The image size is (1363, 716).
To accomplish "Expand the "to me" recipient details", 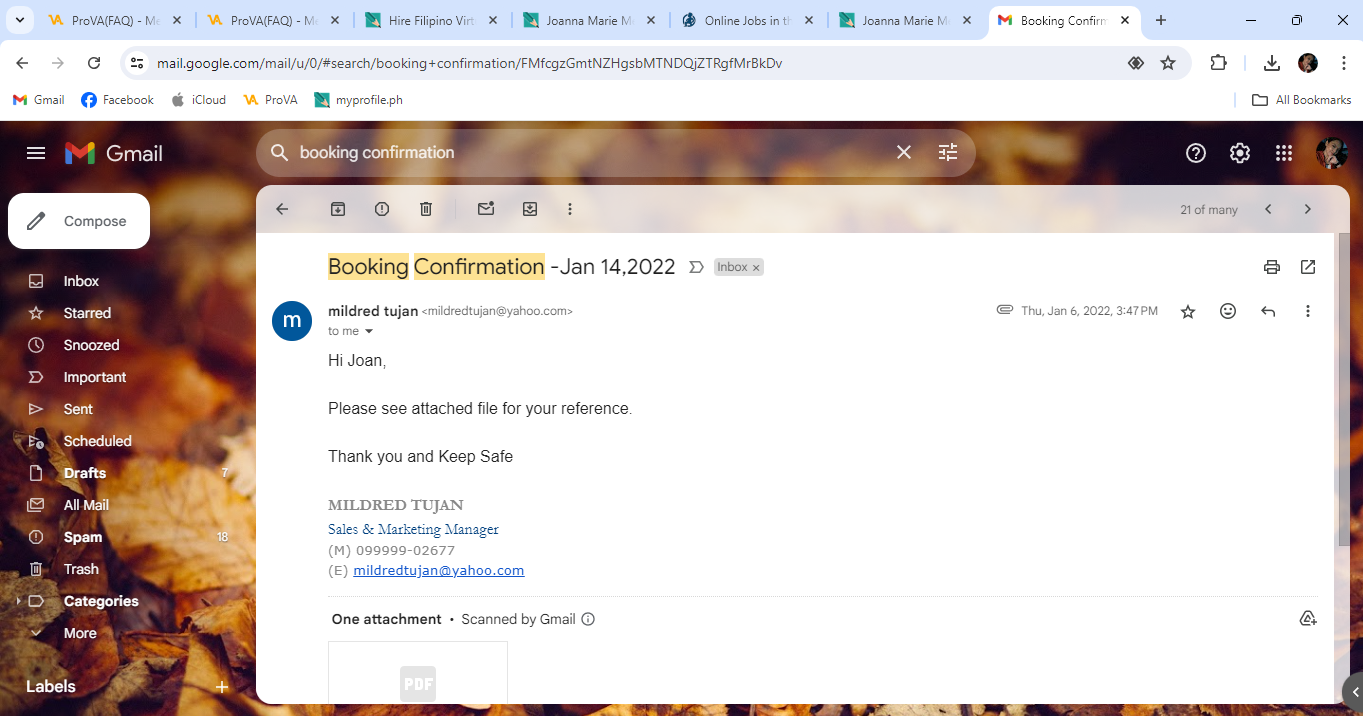I will click(x=369, y=331).
